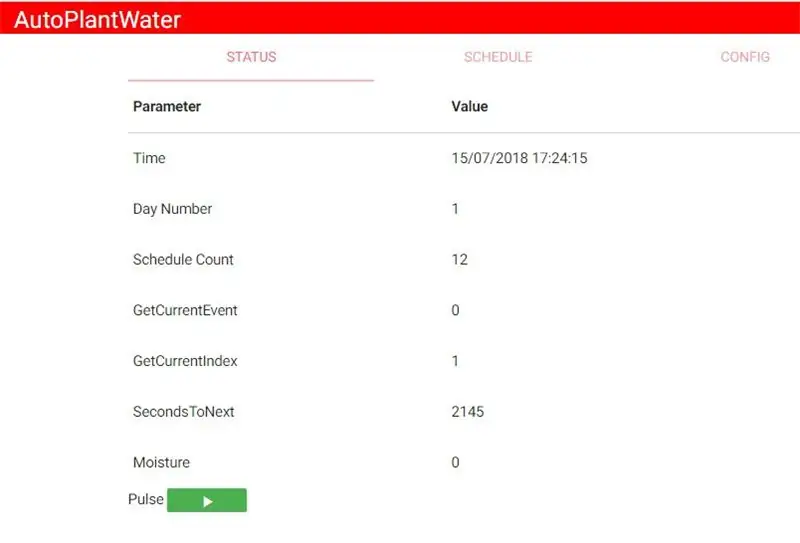Switch to the SCHEDULE tab

[x=497, y=57]
